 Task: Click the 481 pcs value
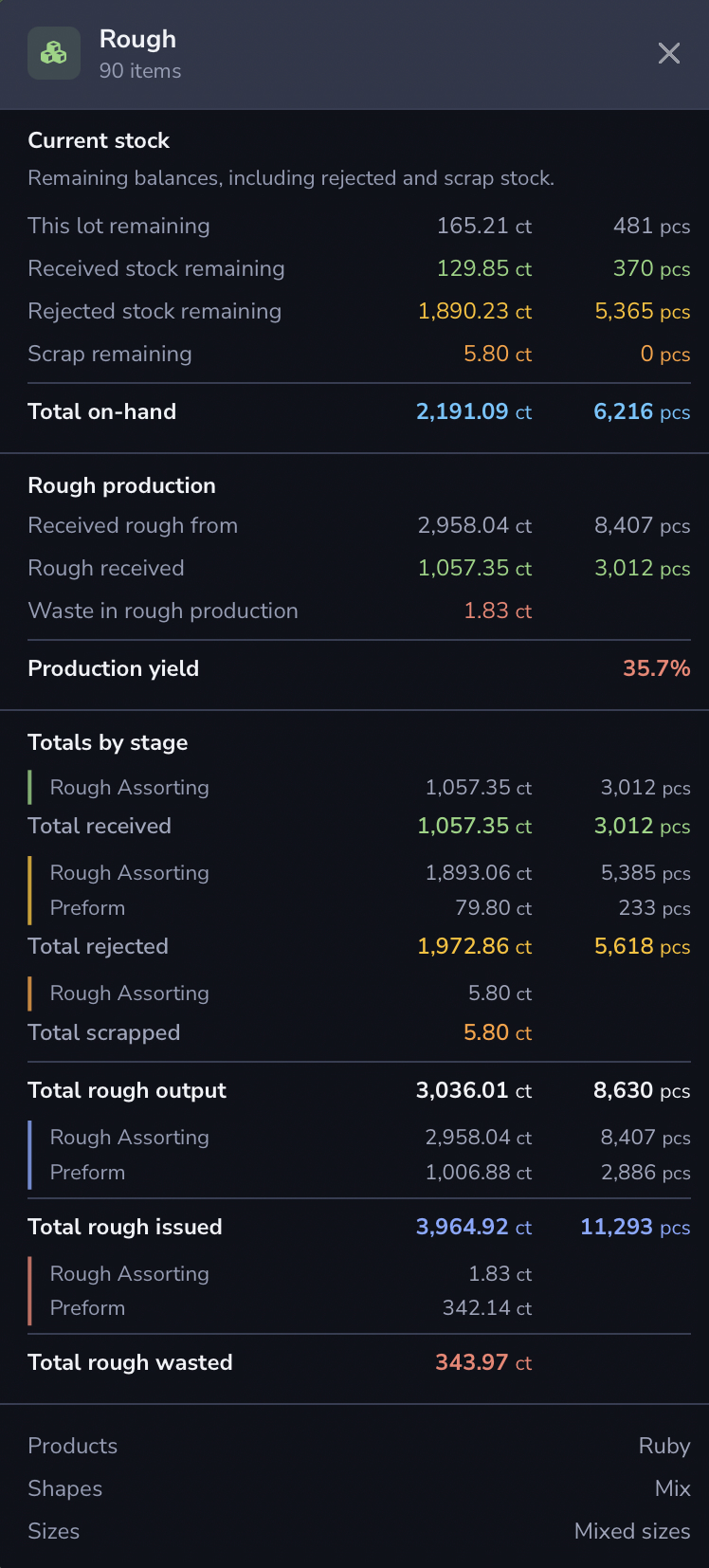[651, 226]
